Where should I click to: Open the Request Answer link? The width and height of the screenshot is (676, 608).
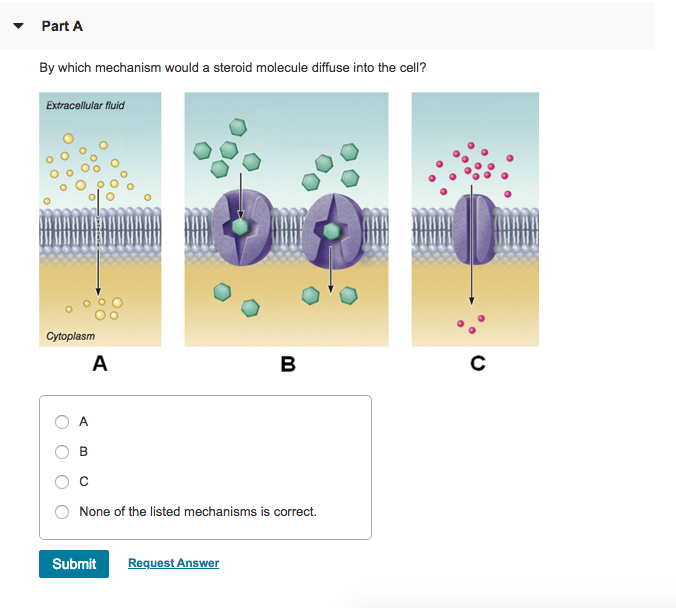click(x=173, y=563)
